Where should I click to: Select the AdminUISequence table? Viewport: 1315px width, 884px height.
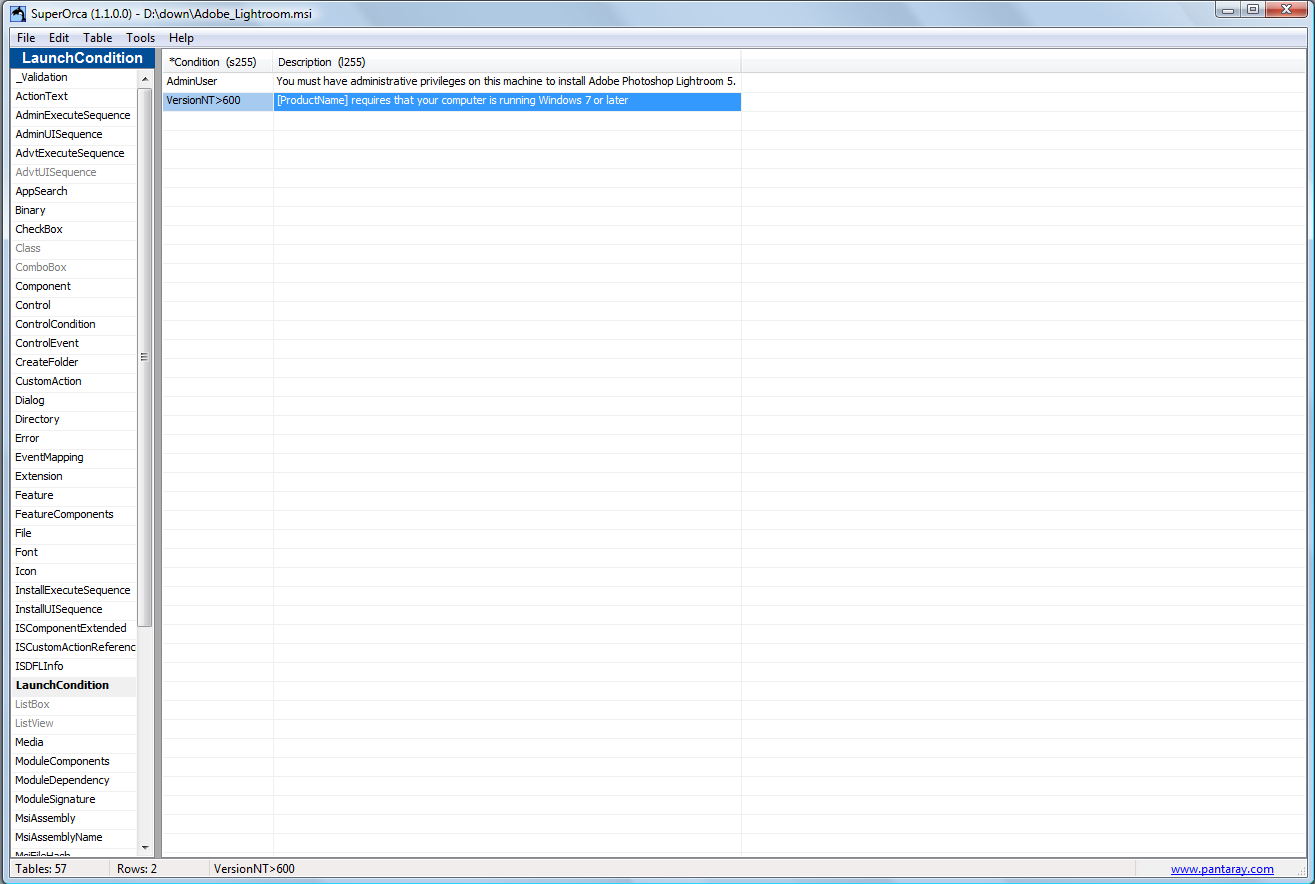pos(74,134)
